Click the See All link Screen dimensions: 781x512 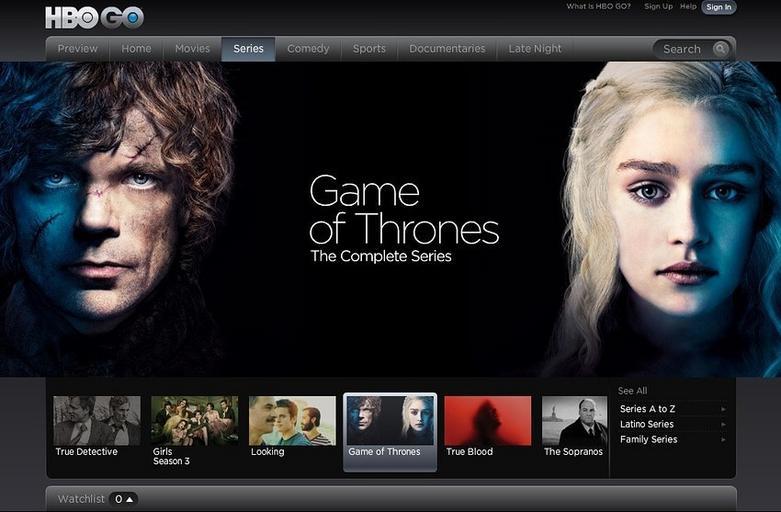(x=633, y=391)
